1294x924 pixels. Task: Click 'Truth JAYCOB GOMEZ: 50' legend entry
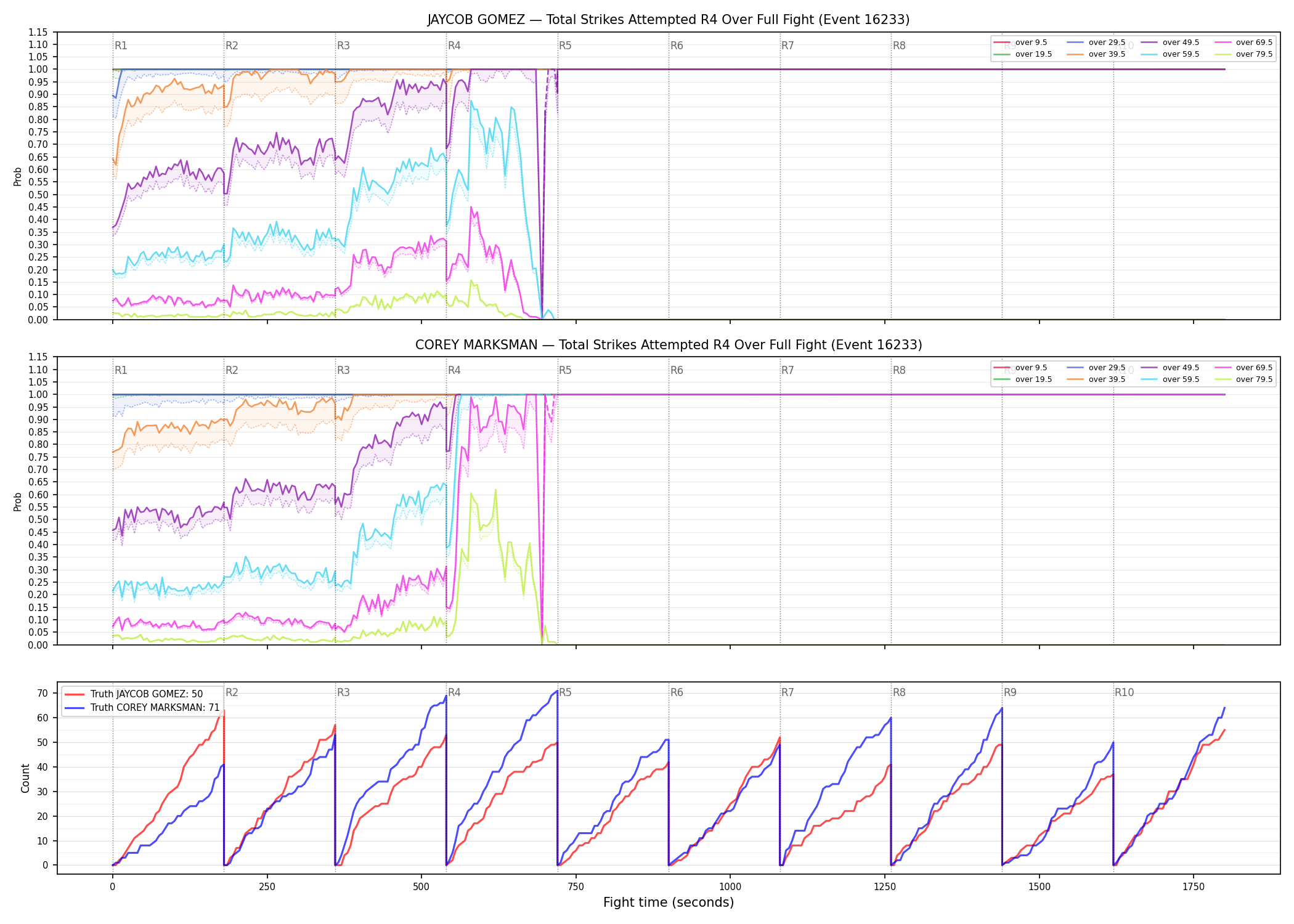coord(134,694)
